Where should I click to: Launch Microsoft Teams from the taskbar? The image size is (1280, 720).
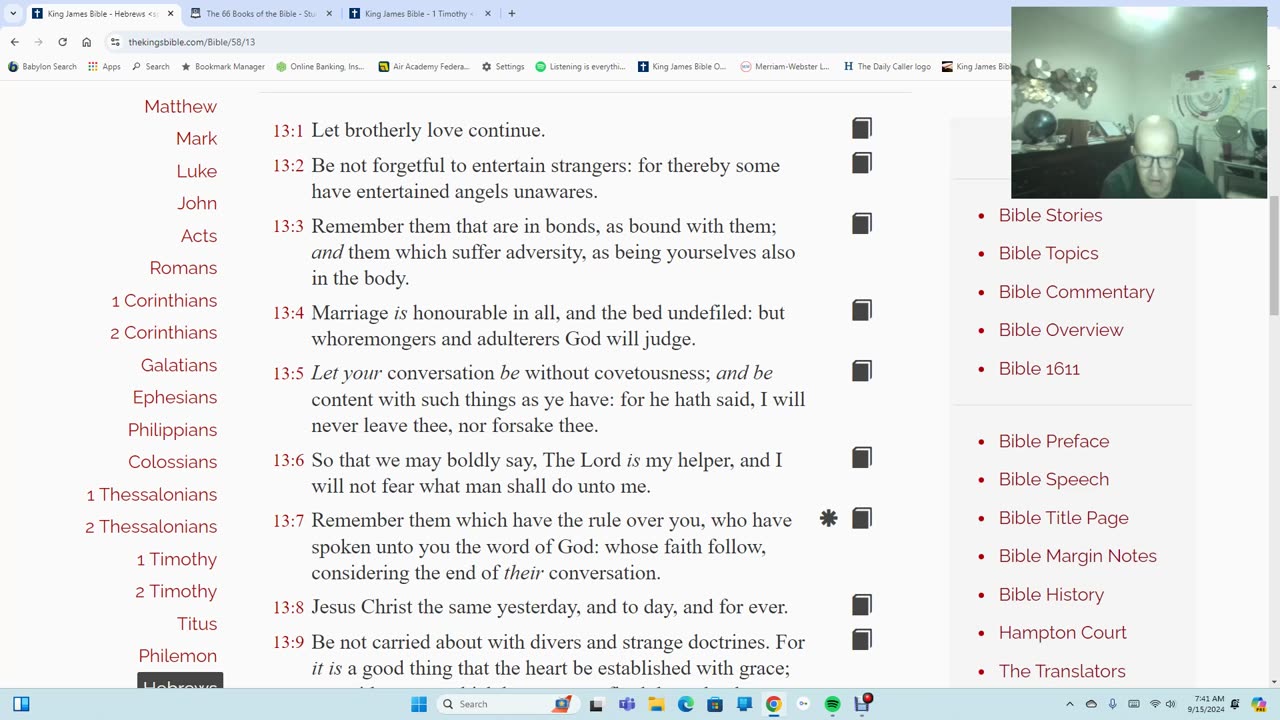(626, 704)
